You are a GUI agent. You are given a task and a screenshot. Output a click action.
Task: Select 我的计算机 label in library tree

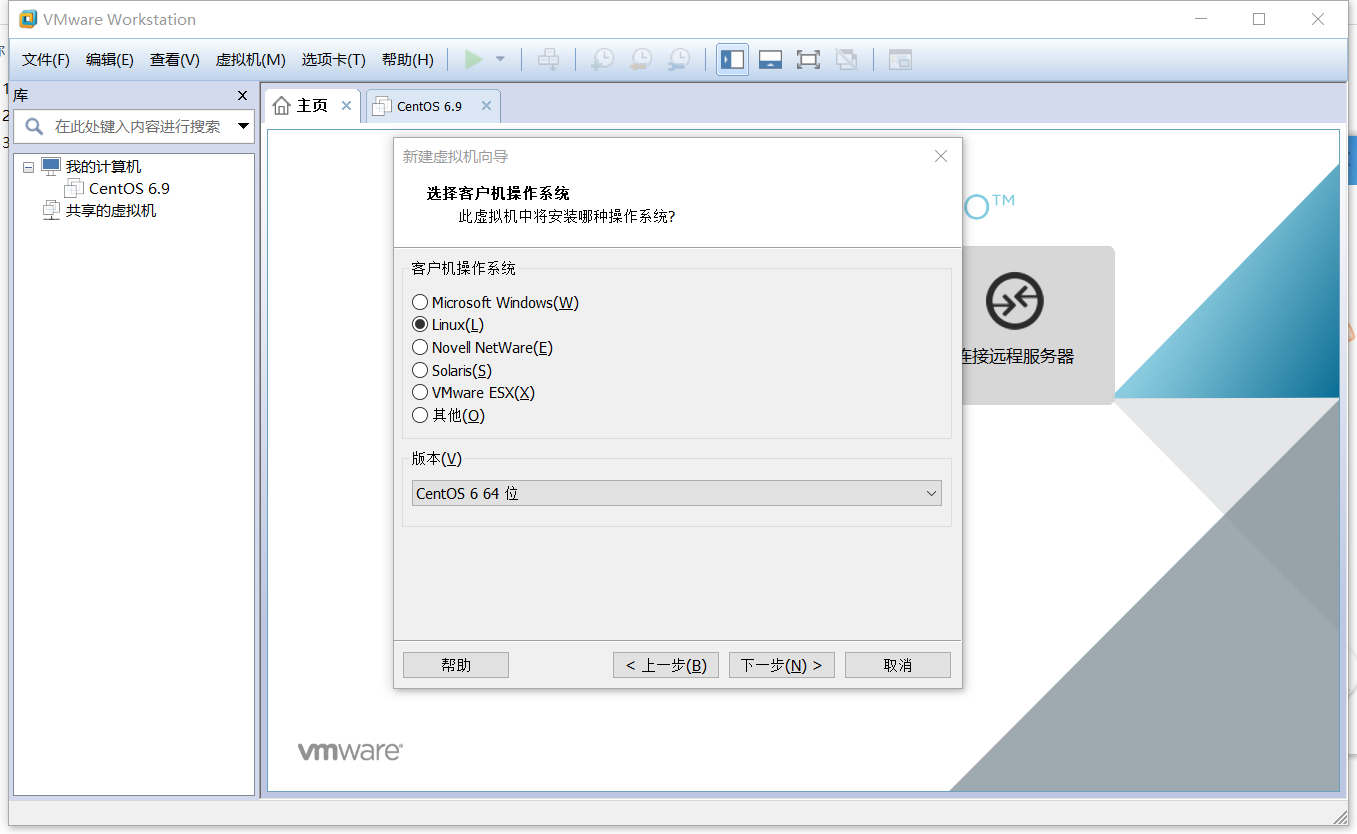(x=104, y=167)
